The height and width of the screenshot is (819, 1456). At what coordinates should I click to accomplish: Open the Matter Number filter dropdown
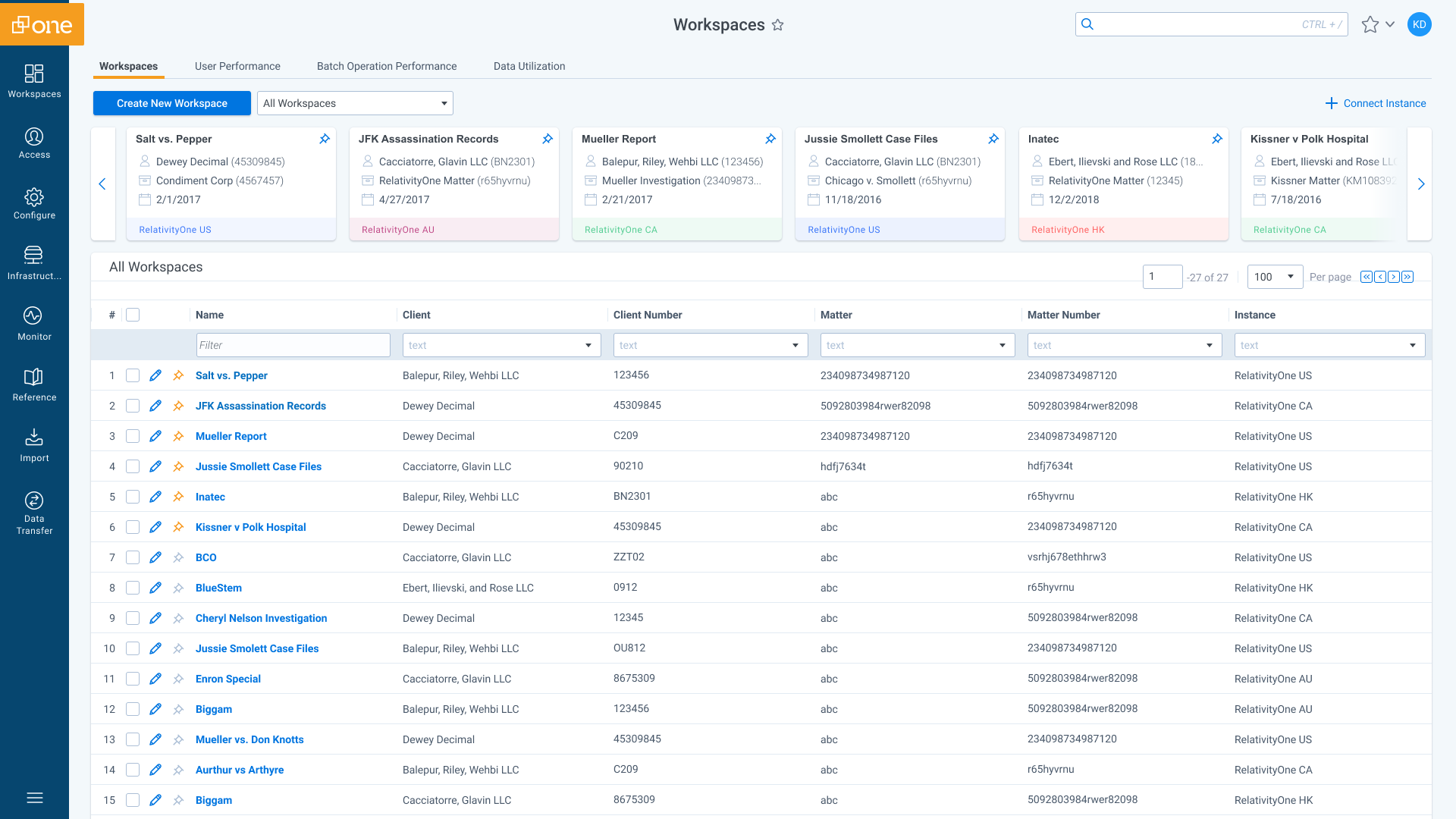pos(1125,345)
